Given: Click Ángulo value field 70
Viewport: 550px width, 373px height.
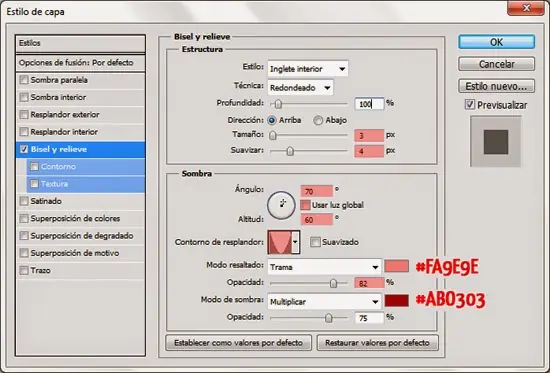Looking at the screenshot, I should (x=316, y=191).
